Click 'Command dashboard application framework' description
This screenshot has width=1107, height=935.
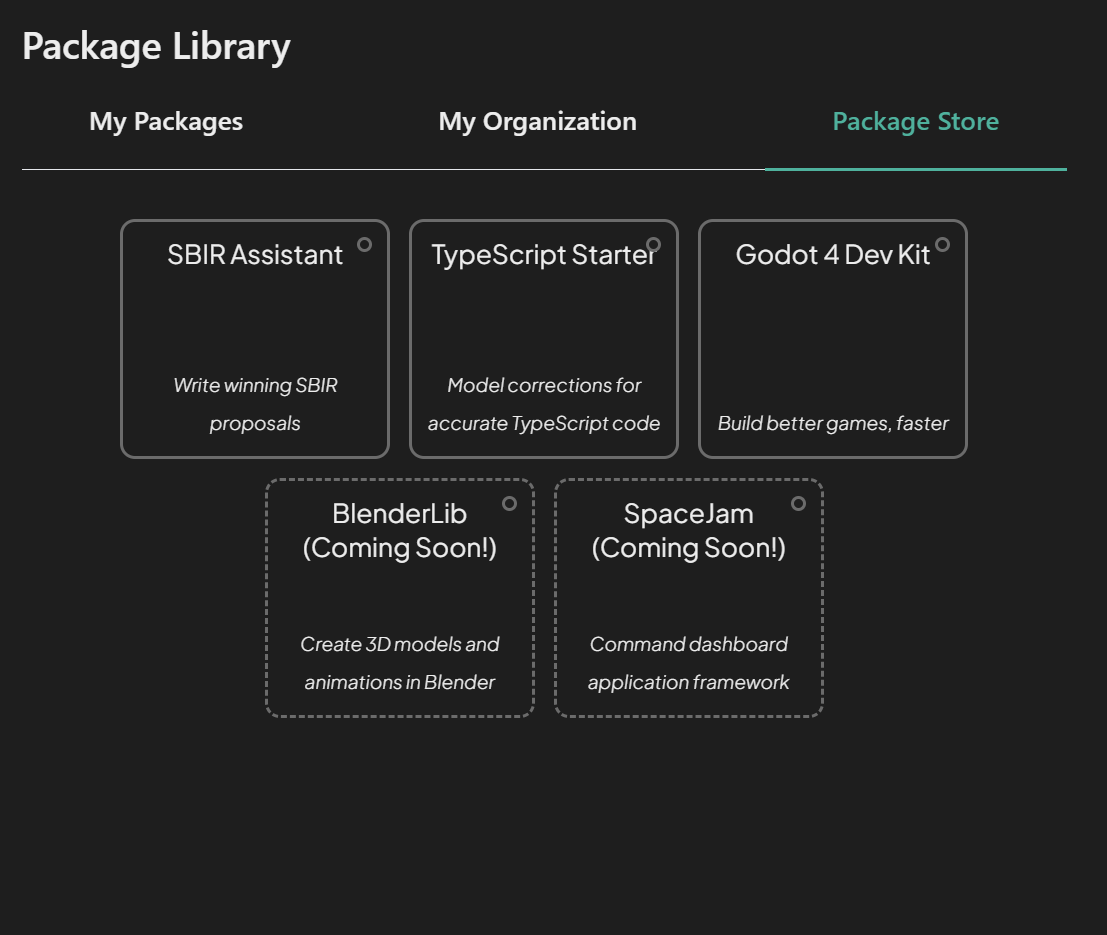click(x=688, y=663)
